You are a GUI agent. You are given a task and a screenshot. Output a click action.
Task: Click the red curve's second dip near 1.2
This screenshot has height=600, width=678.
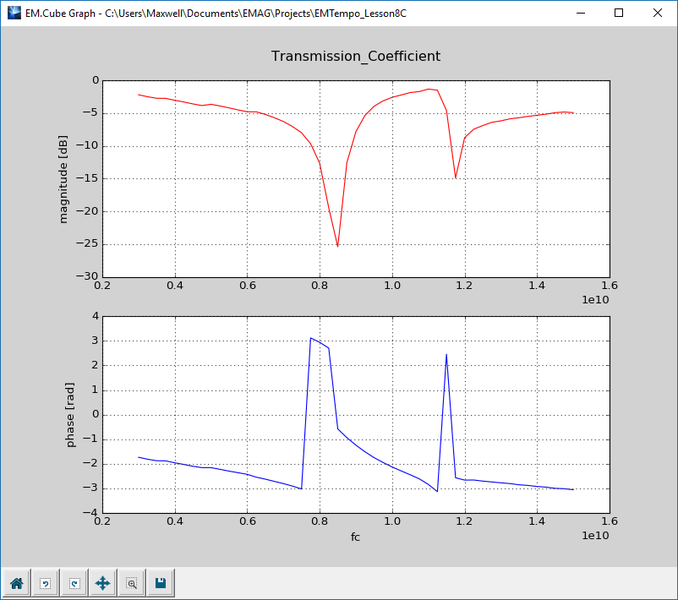click(455, 177)
